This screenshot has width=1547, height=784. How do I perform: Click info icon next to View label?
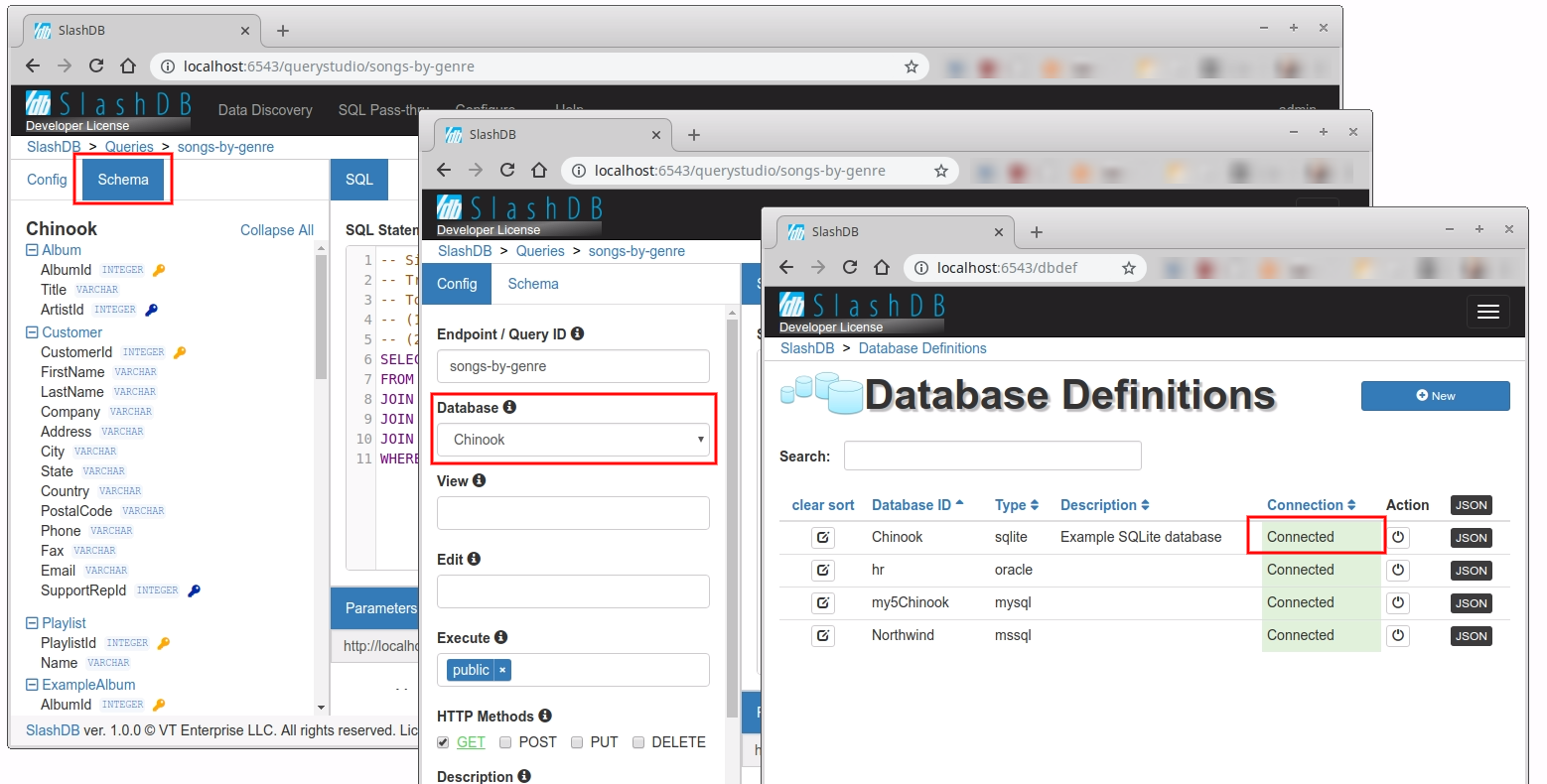point(479,480)
